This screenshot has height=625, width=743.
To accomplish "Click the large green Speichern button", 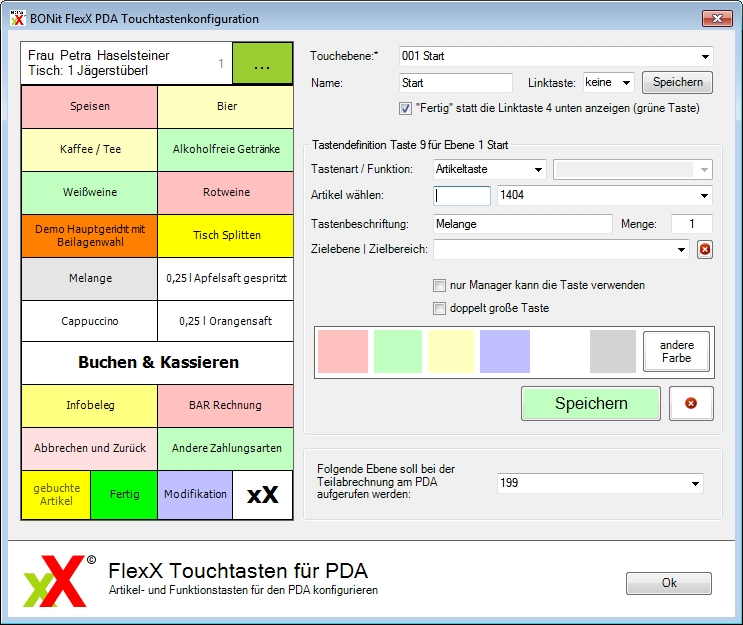I will [590, 404].
